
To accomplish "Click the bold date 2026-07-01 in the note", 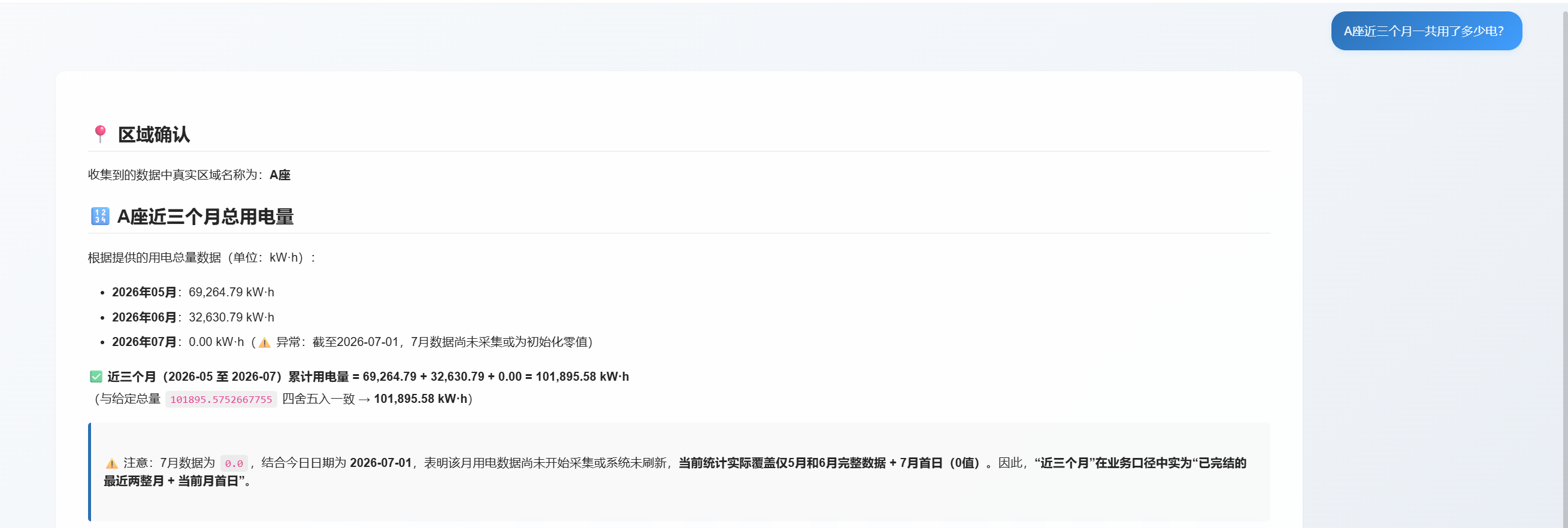I will 380,463.
